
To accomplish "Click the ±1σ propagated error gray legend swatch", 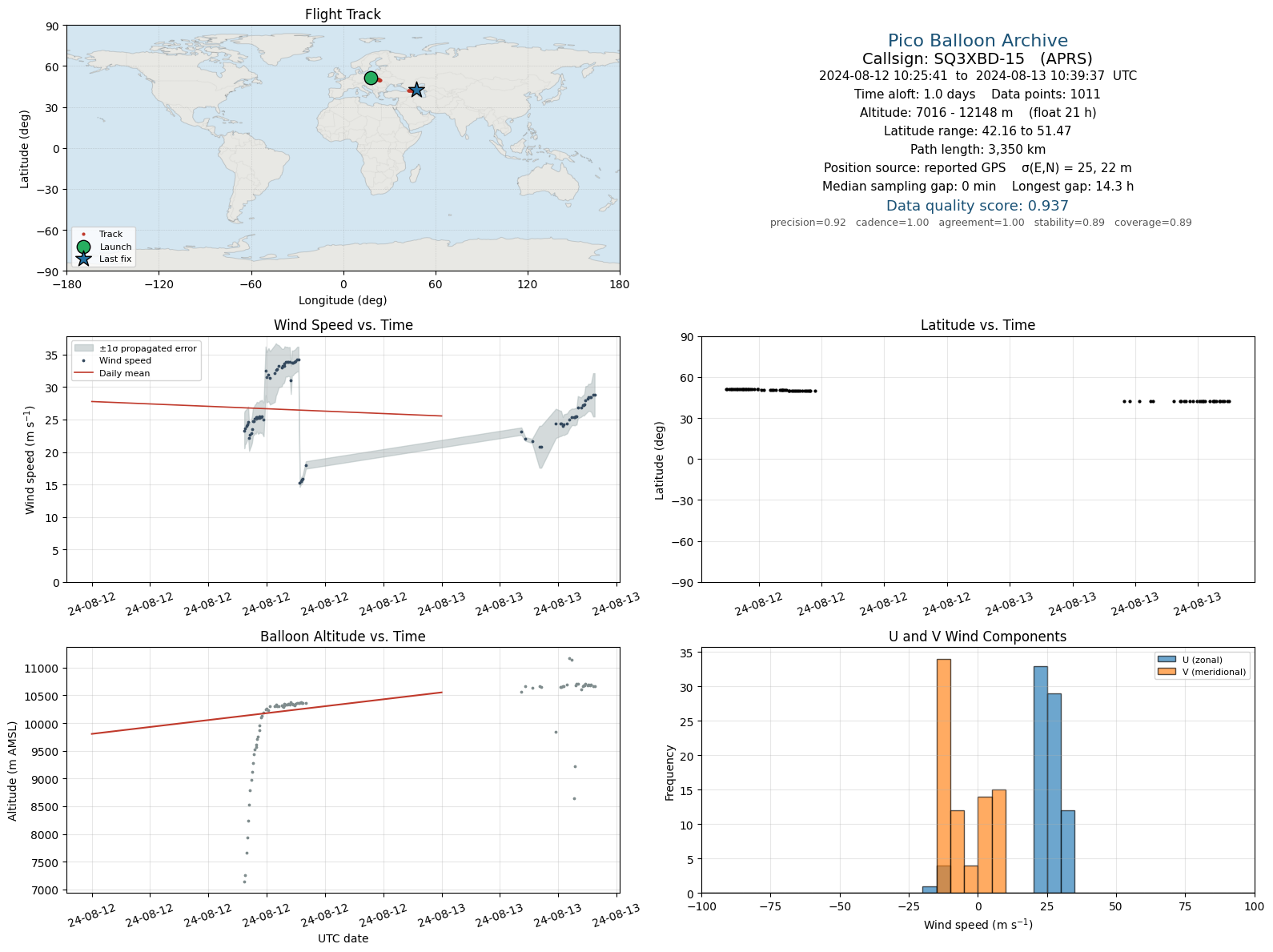I will click(x=83, y=348).
